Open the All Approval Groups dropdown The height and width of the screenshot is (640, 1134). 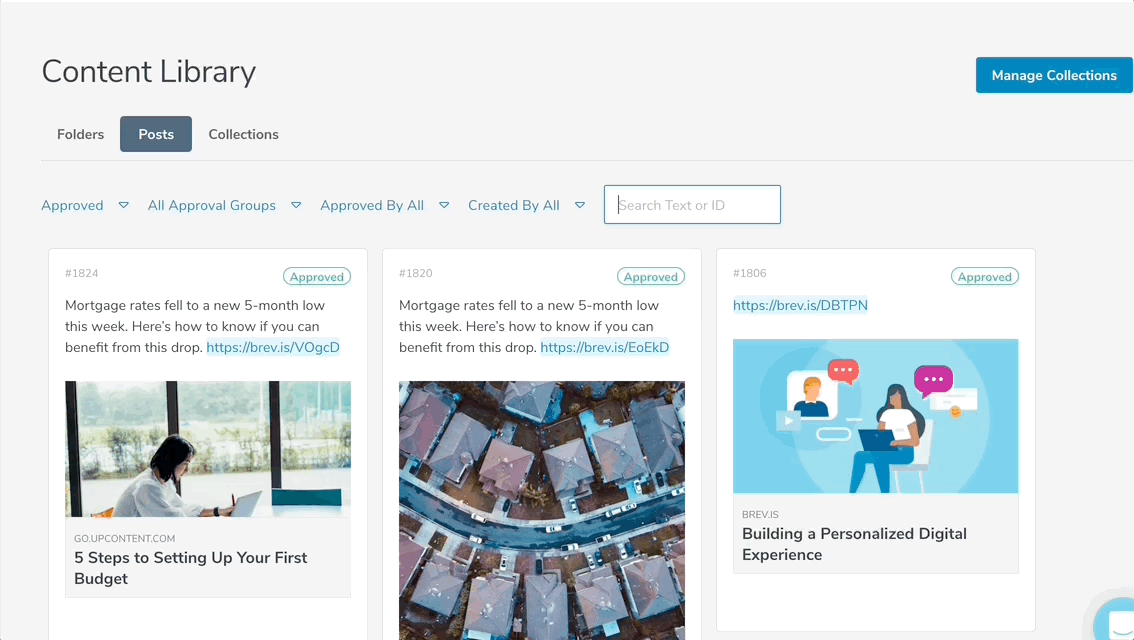(224, 205)
